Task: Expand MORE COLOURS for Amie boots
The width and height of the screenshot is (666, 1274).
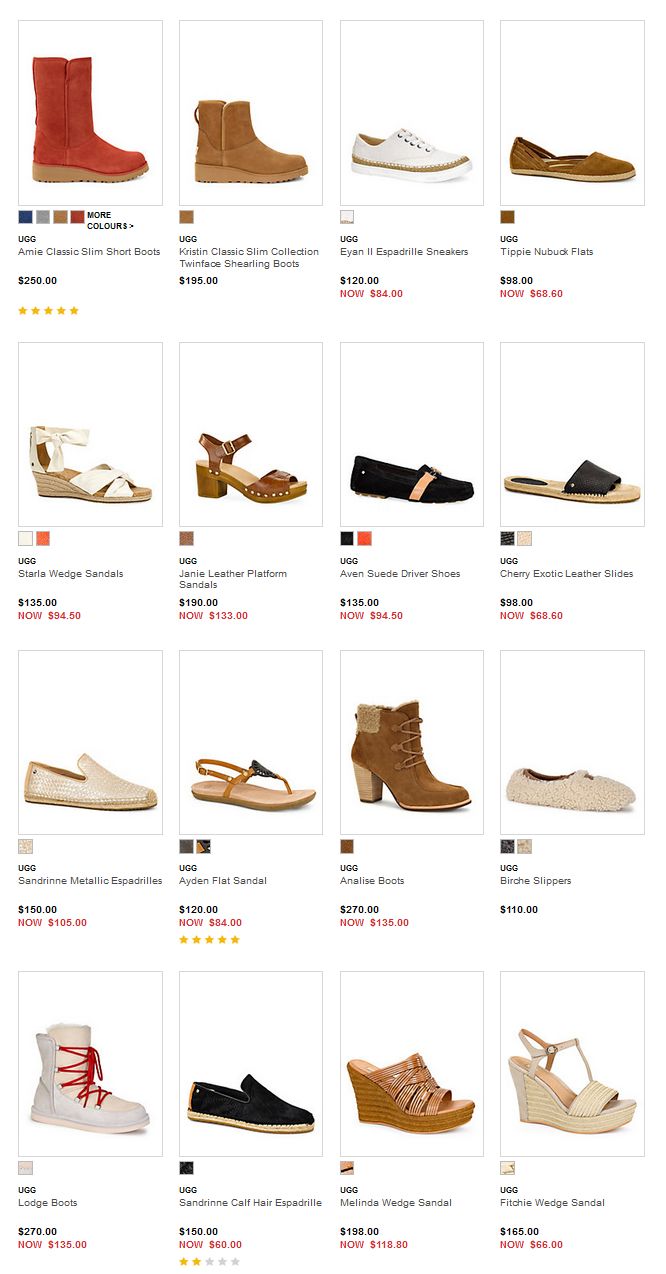Action: (110, 220)
